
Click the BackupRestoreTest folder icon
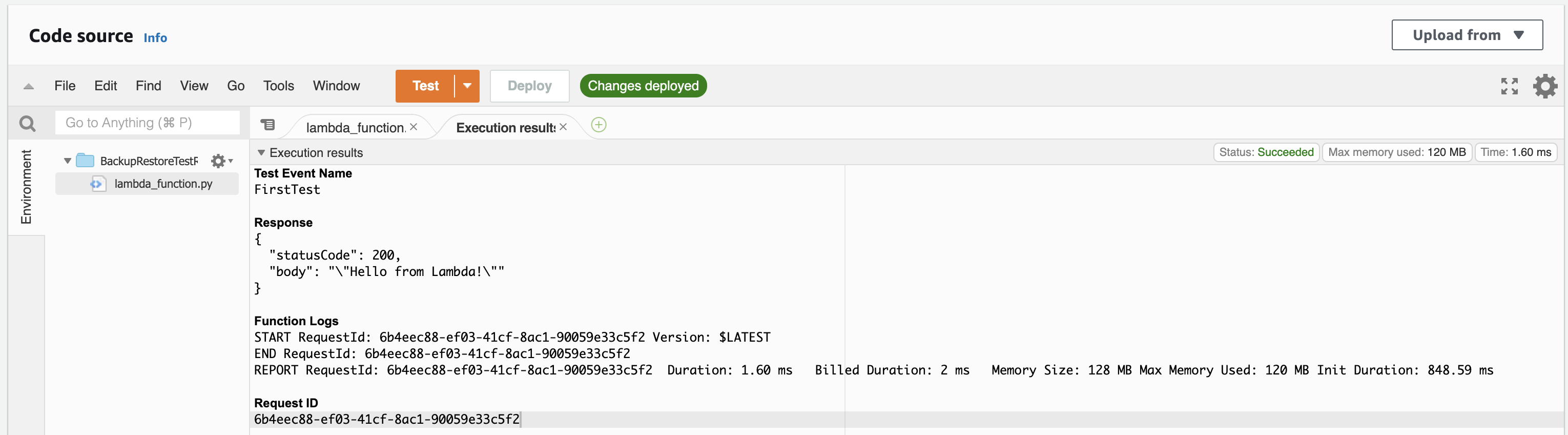(x=85, y=161)
